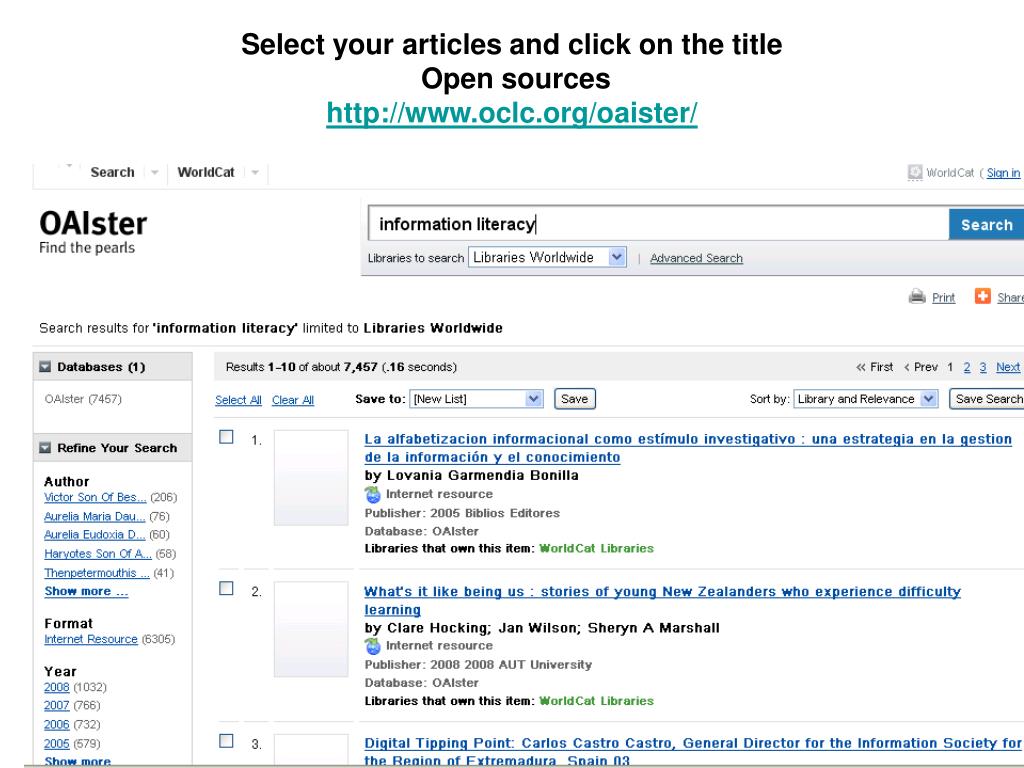Screen dimensions: 1024x768
Task: Go to Next results page
Action: [1008, 368]
